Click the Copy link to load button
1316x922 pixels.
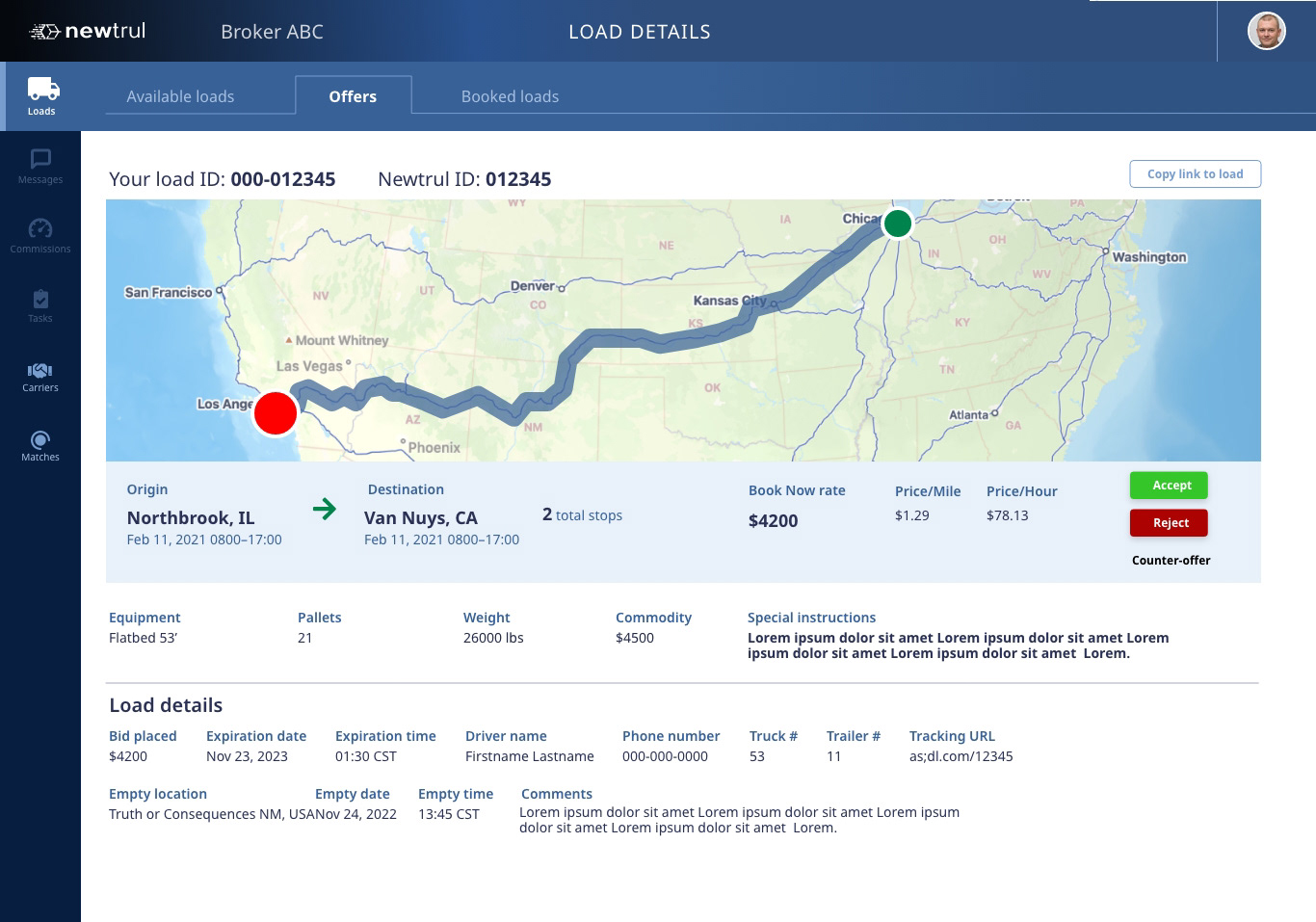coord(1195,173)
